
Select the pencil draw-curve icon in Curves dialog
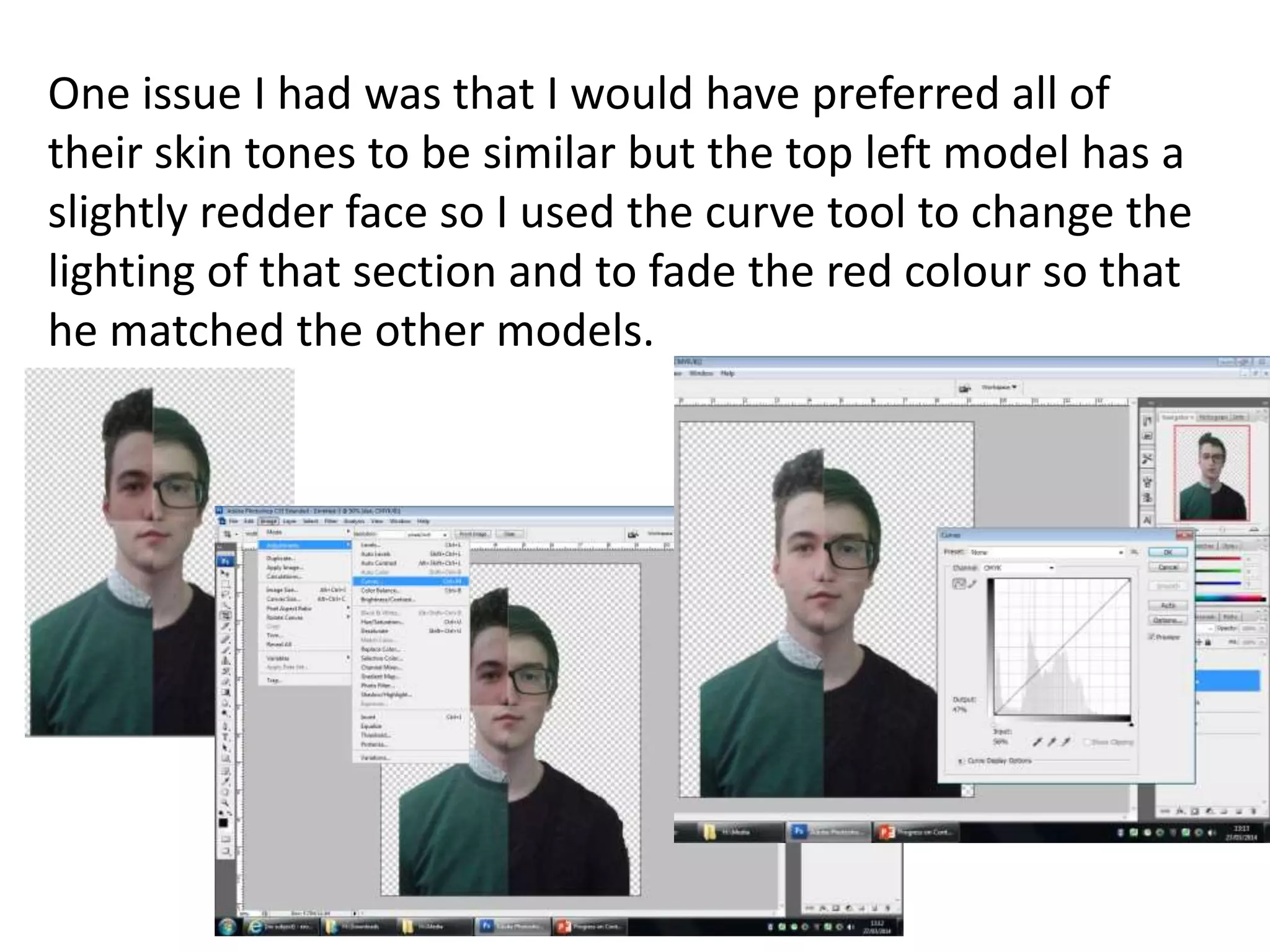pos(972,584)
